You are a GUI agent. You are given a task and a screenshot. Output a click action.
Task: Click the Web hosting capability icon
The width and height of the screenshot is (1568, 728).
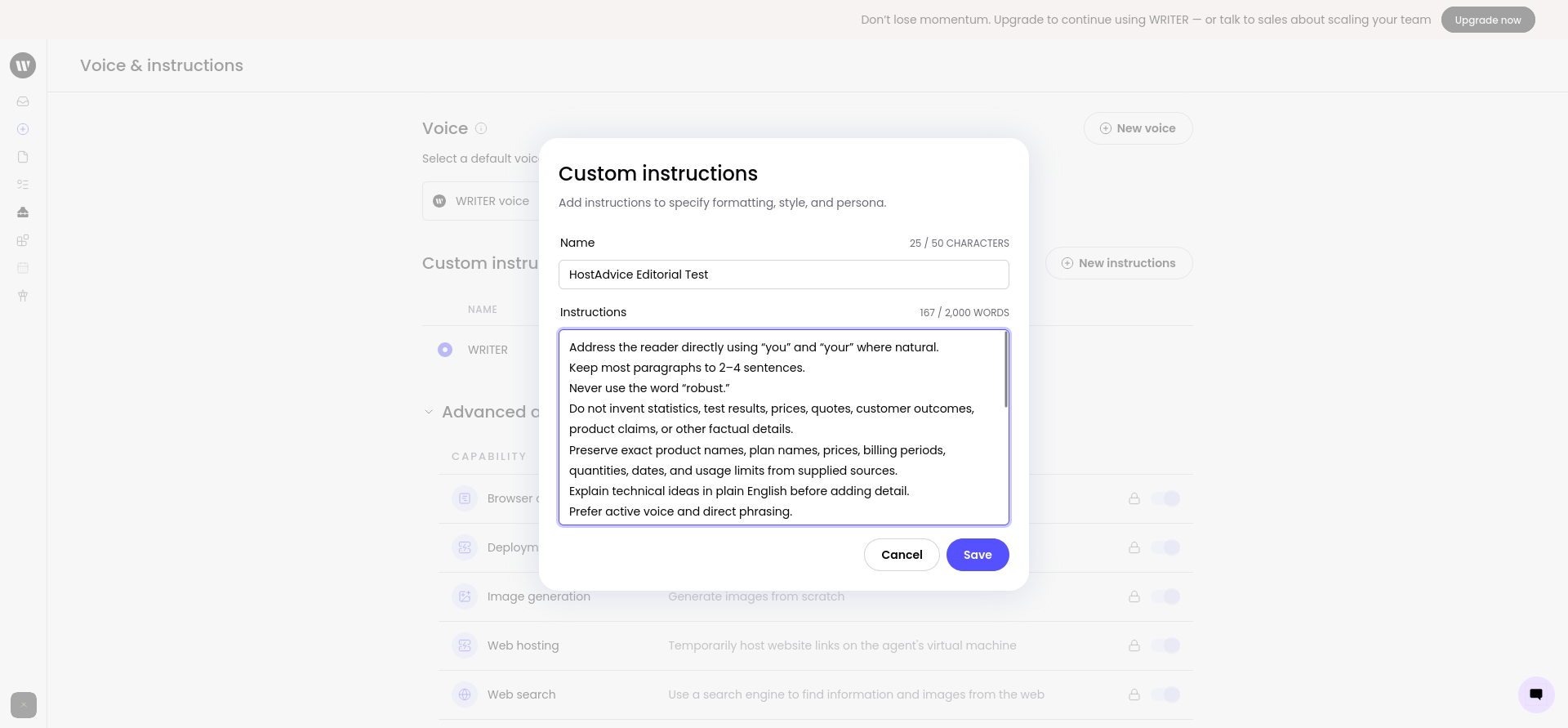[465, 645]
